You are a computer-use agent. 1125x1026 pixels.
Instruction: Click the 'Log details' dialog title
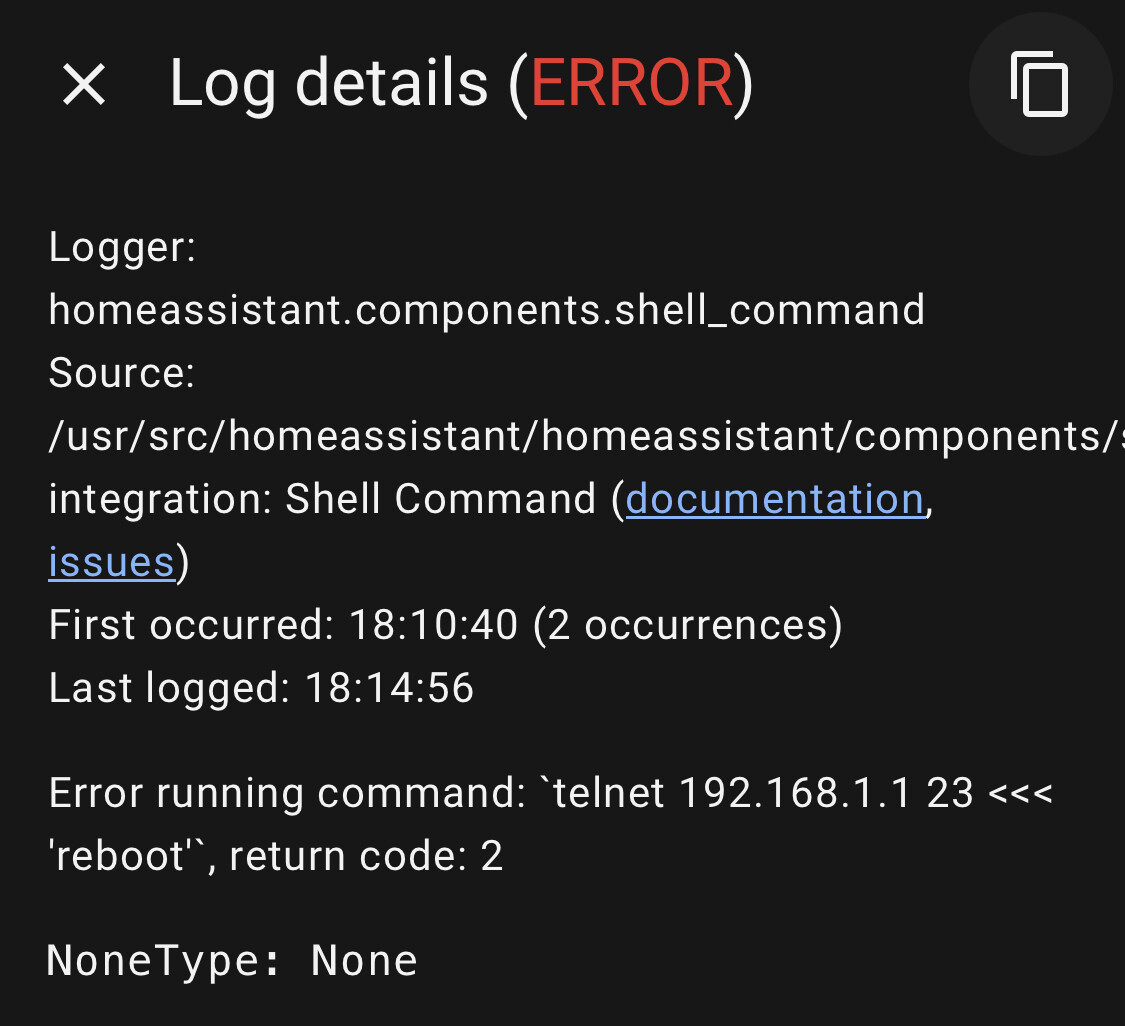(x=328, y=83)
